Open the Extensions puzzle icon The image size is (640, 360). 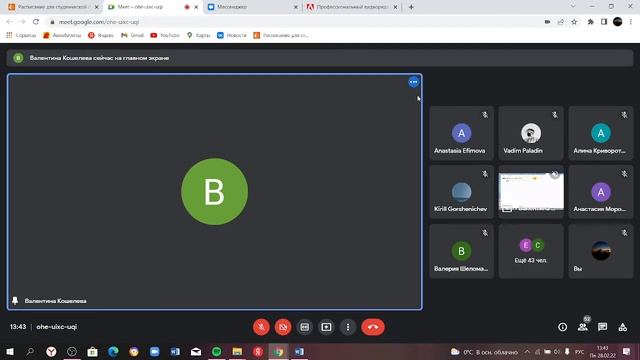pyautogui.click(x=590, y=22)
